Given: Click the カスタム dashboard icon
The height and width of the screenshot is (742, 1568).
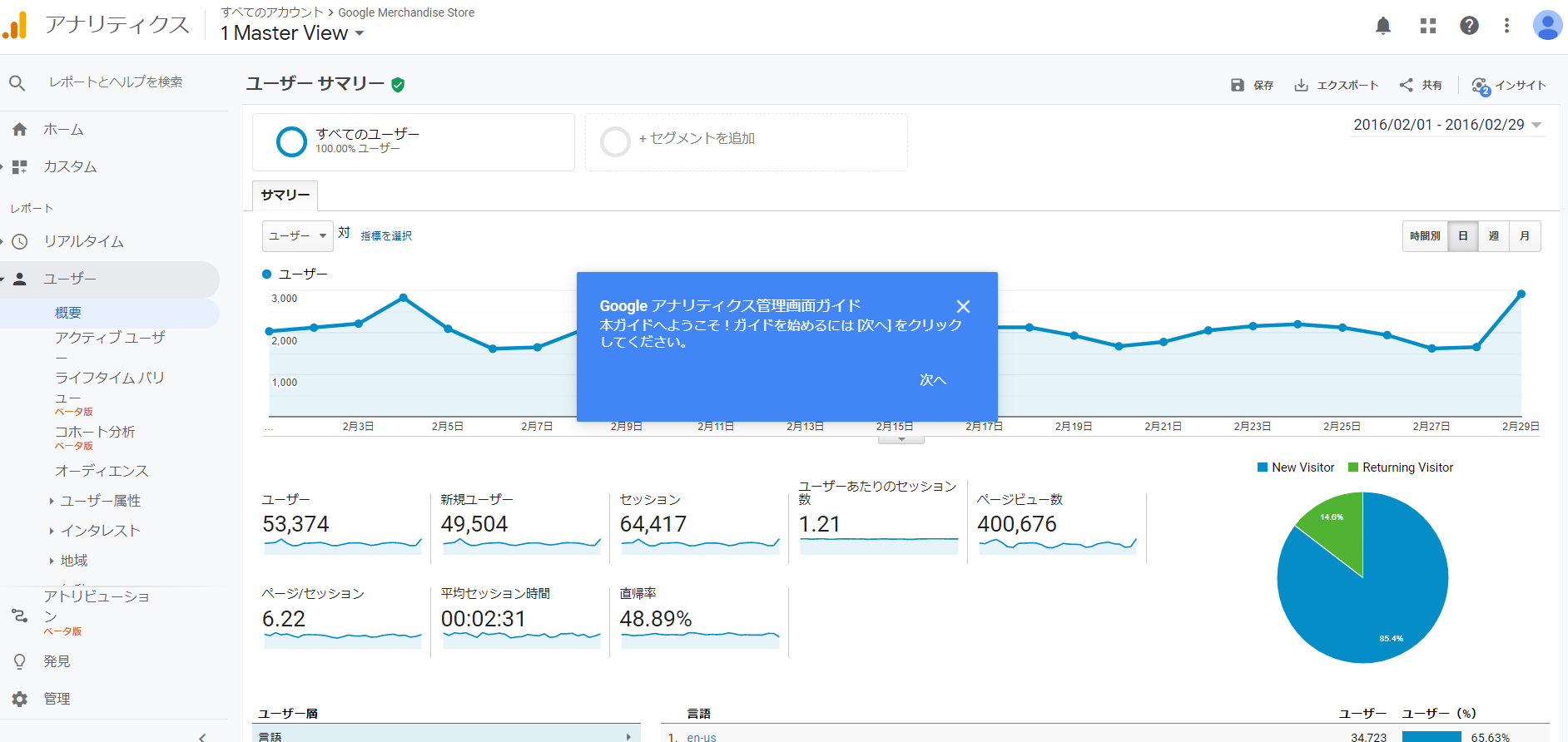Looking at the screenshot, I should click(20, 167).
